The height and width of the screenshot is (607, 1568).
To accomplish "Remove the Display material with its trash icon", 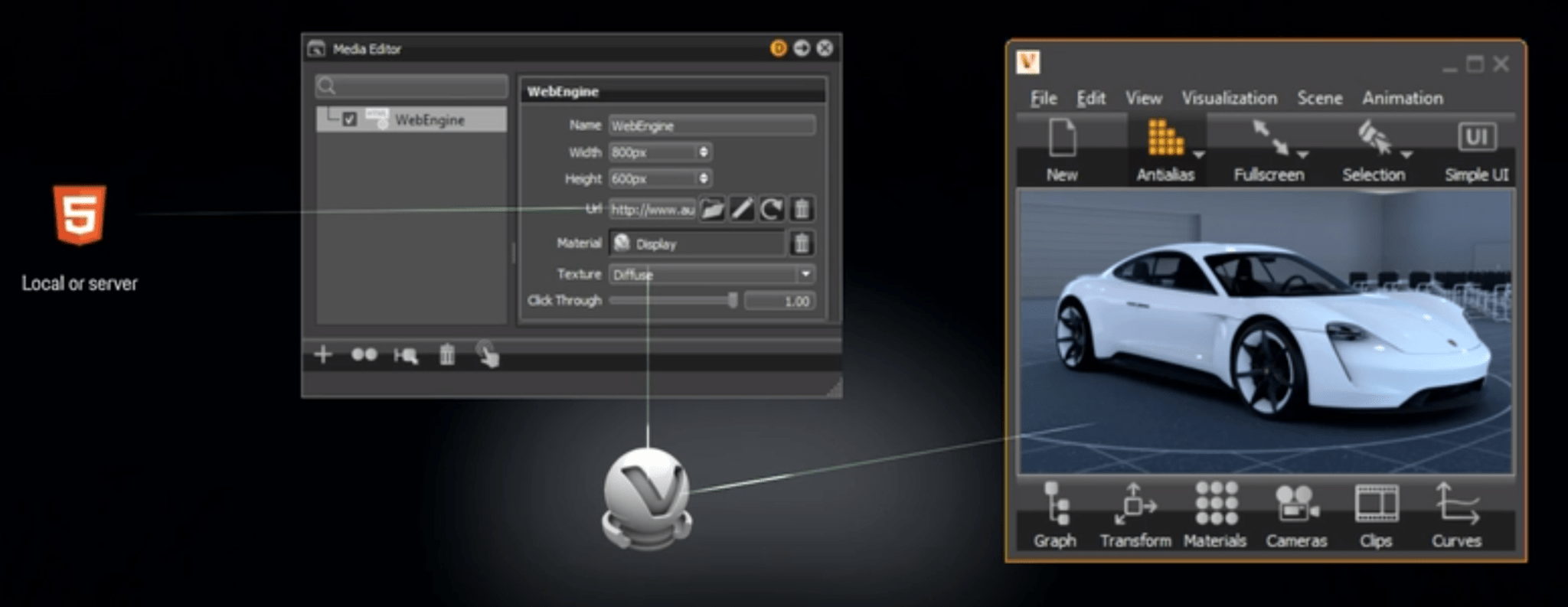I will coord(802,243).
